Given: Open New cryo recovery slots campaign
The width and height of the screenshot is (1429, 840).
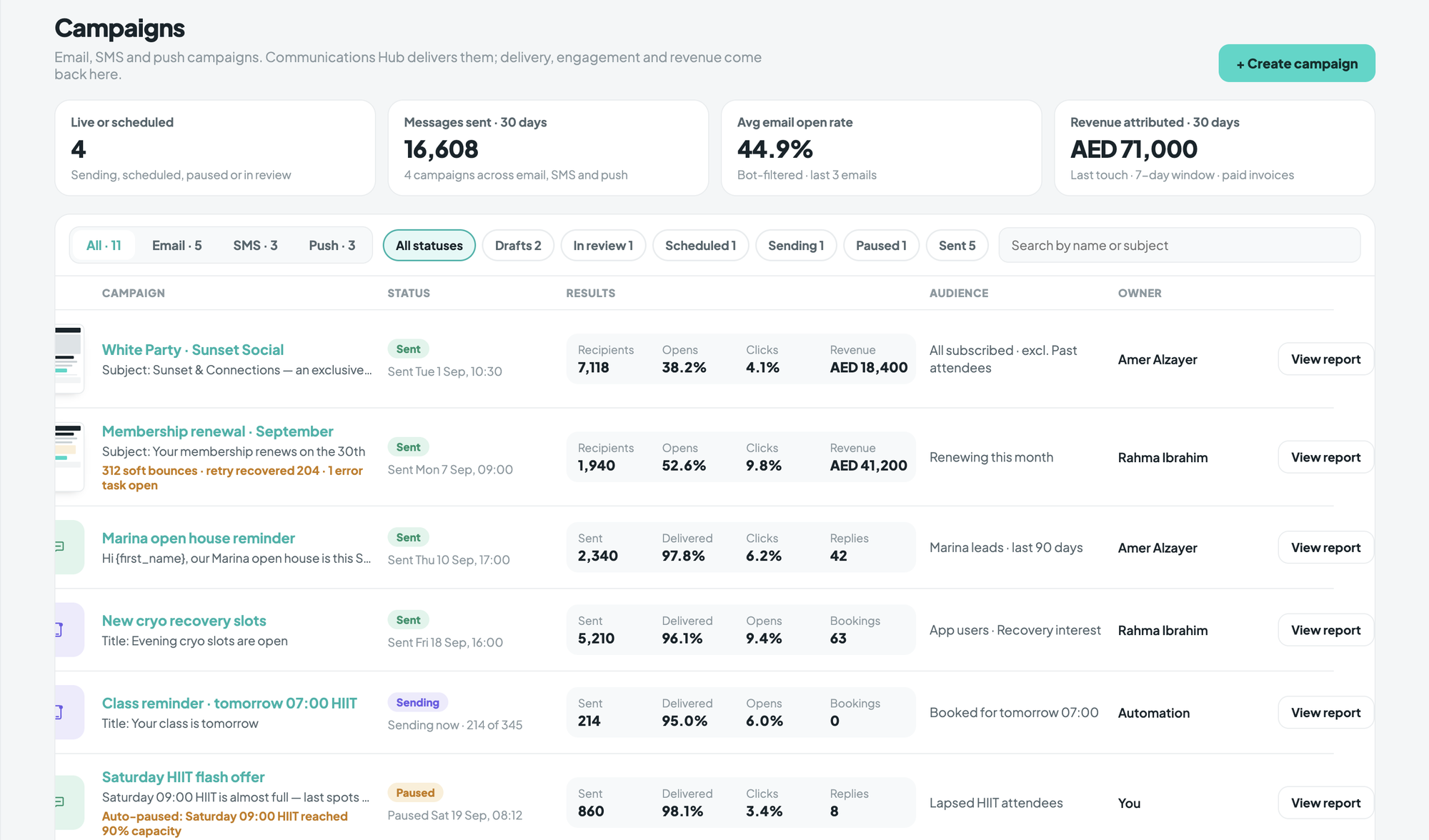Looking at the screenshot, I should pyautogui.click(x=184, y=621).
